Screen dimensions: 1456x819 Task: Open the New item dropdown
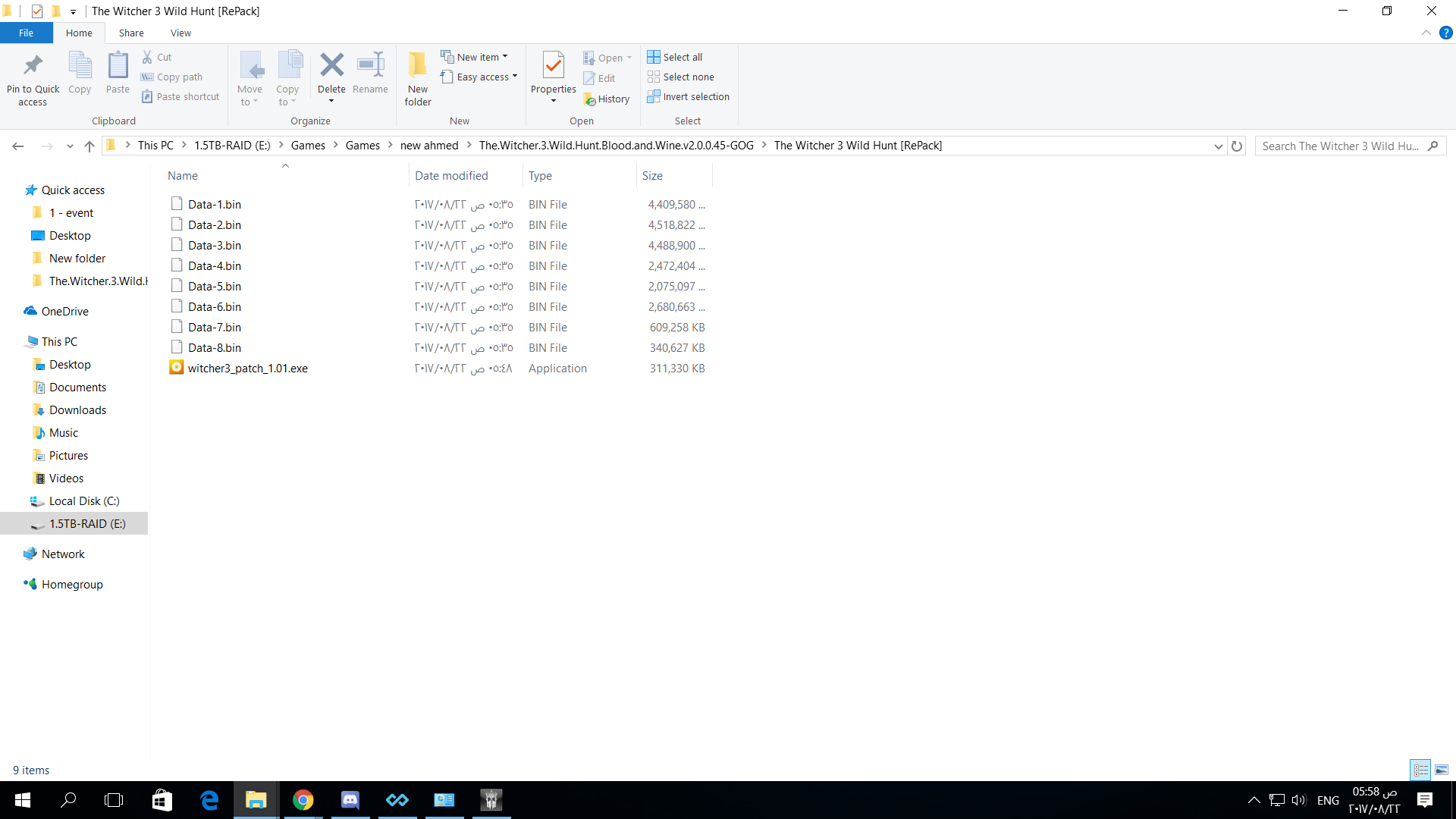pos(474,57)
